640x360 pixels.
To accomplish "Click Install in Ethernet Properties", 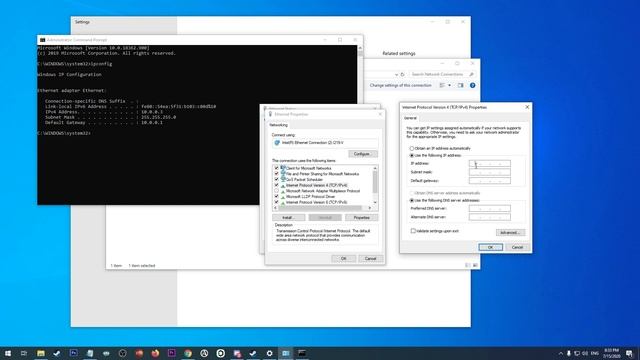I will click(289, 218).
